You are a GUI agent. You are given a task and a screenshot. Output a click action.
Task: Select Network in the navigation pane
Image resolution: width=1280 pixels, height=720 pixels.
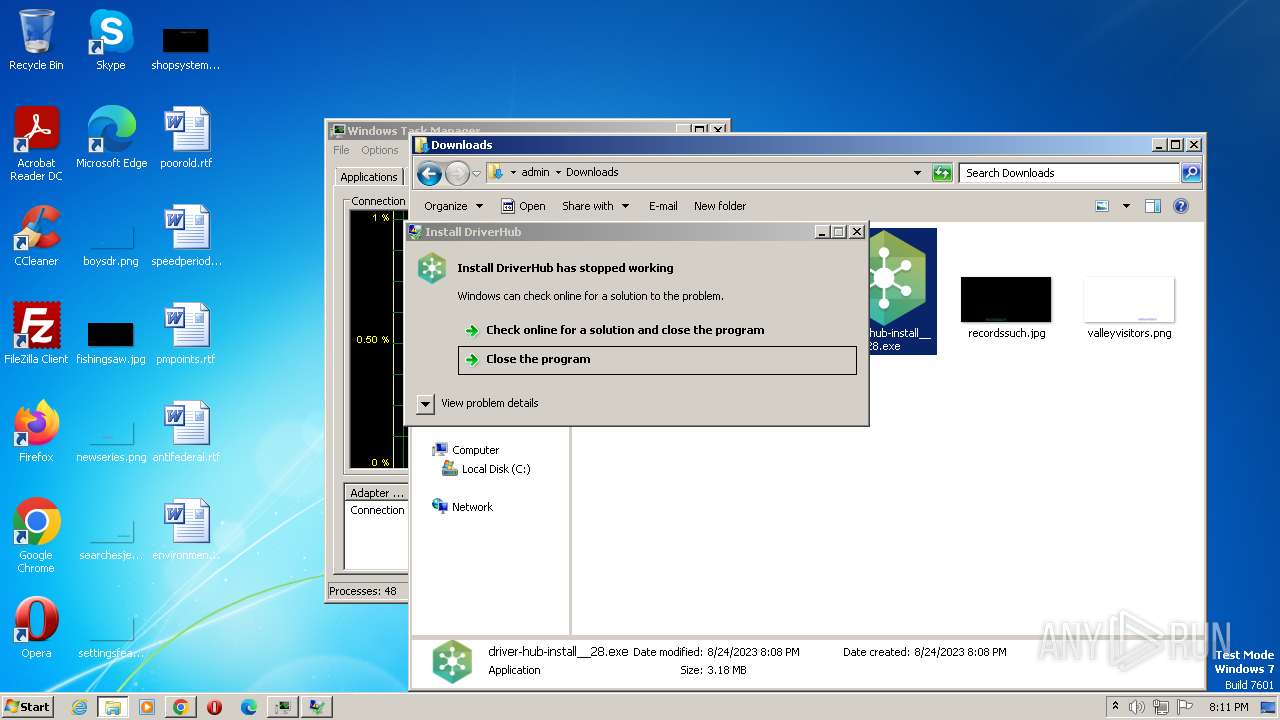click(463, 507)
